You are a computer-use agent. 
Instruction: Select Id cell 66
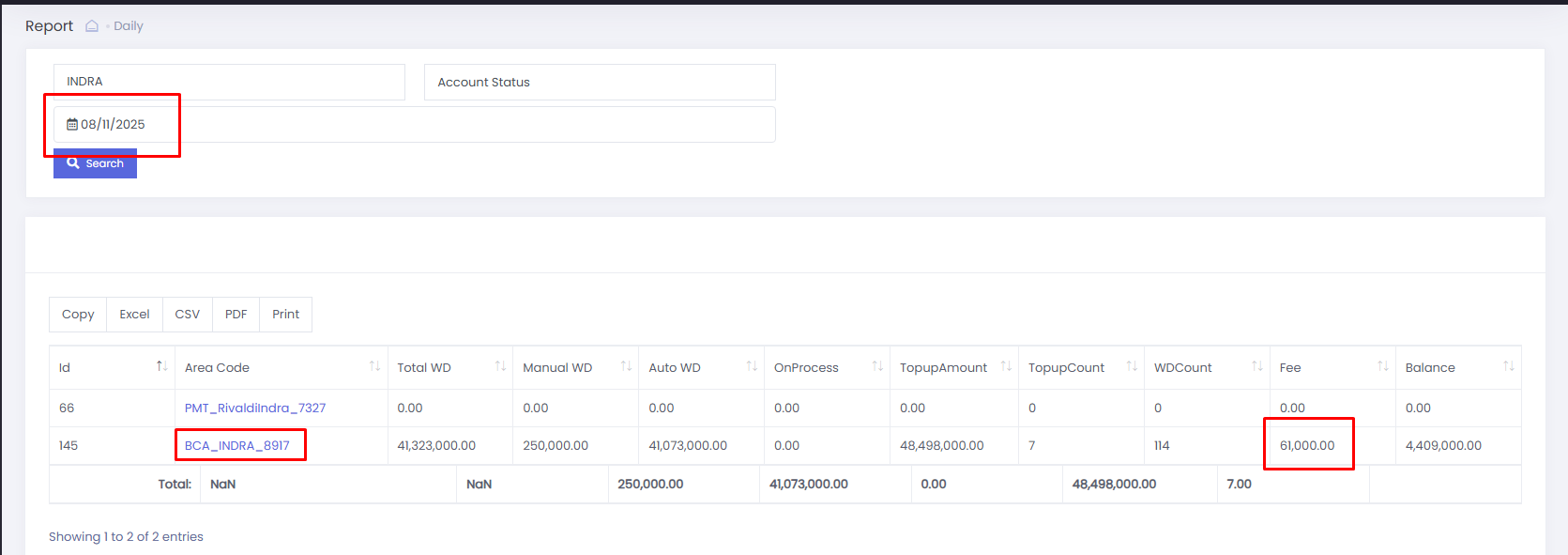point(67,408)
